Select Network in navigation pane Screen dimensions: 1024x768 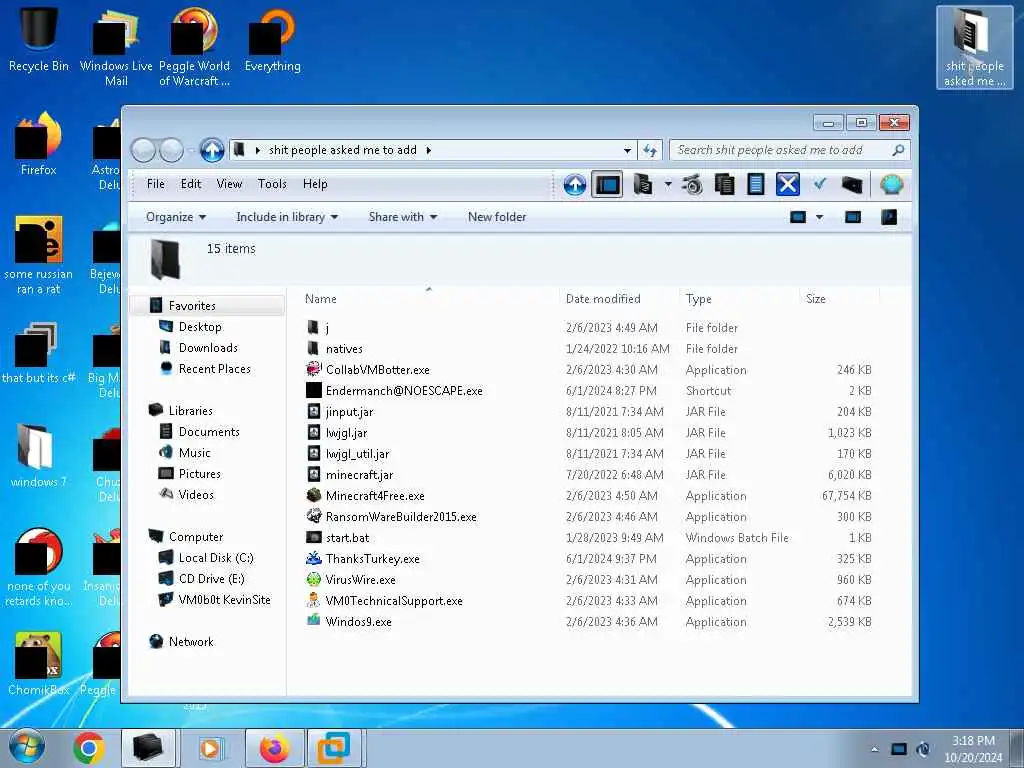tap(191, 641)
